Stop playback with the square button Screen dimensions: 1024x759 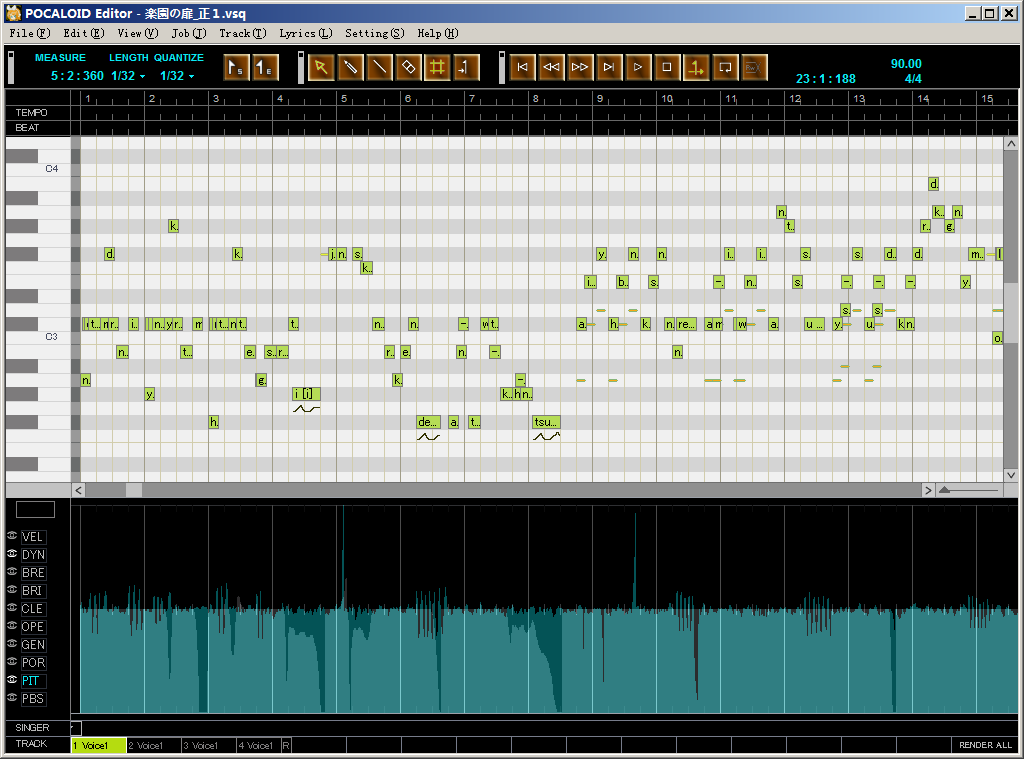(667, 67)
